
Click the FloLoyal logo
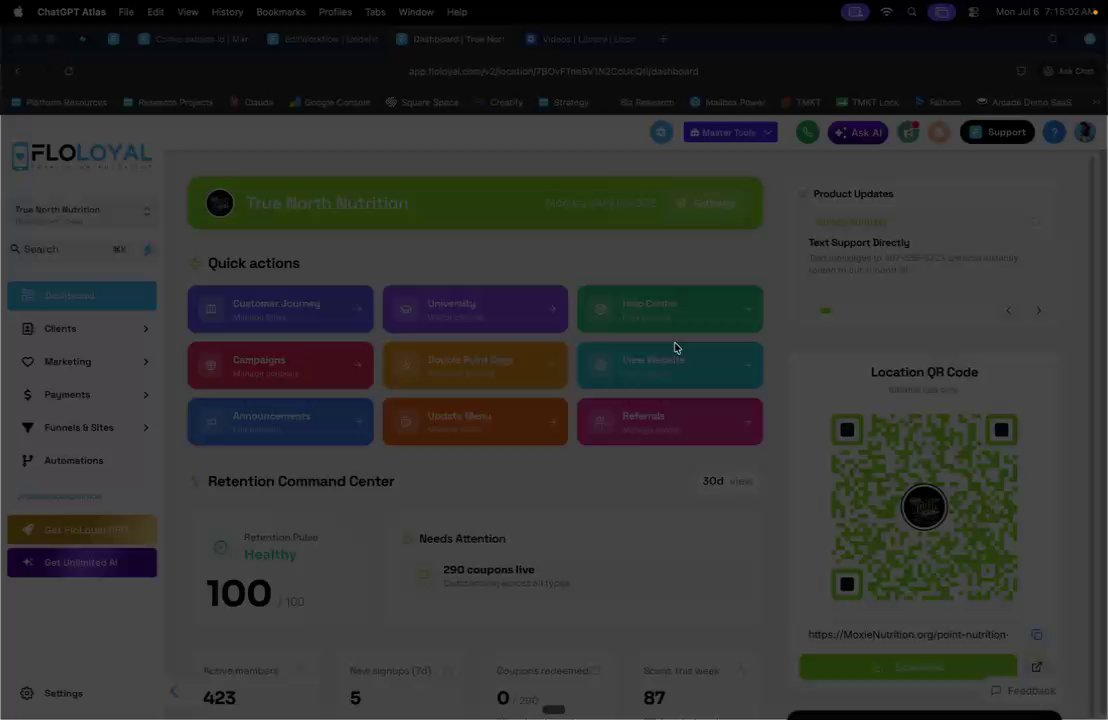[x=82, y=155]
